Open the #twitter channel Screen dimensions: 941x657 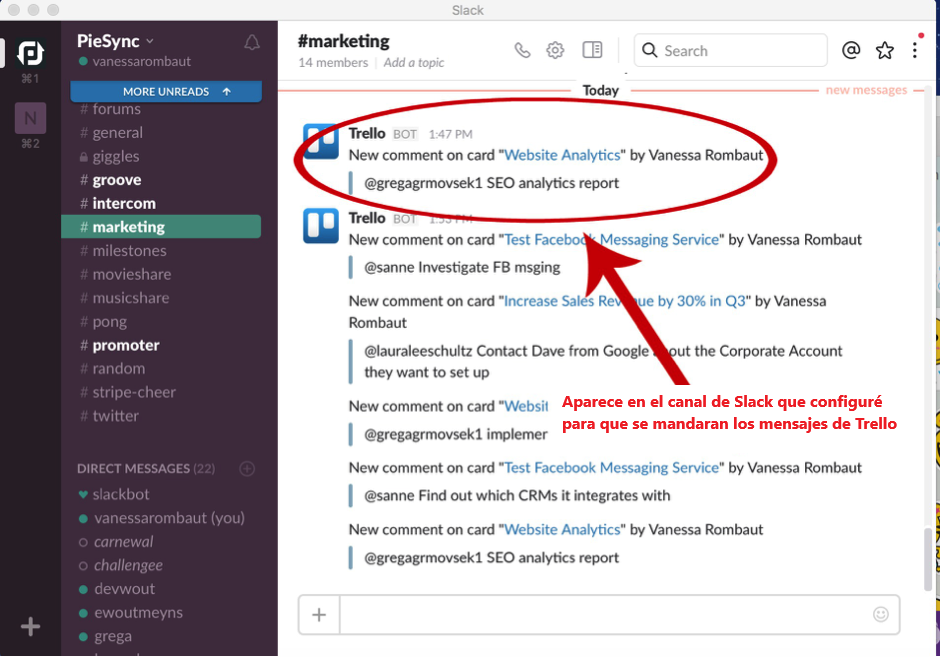point(109,416)
